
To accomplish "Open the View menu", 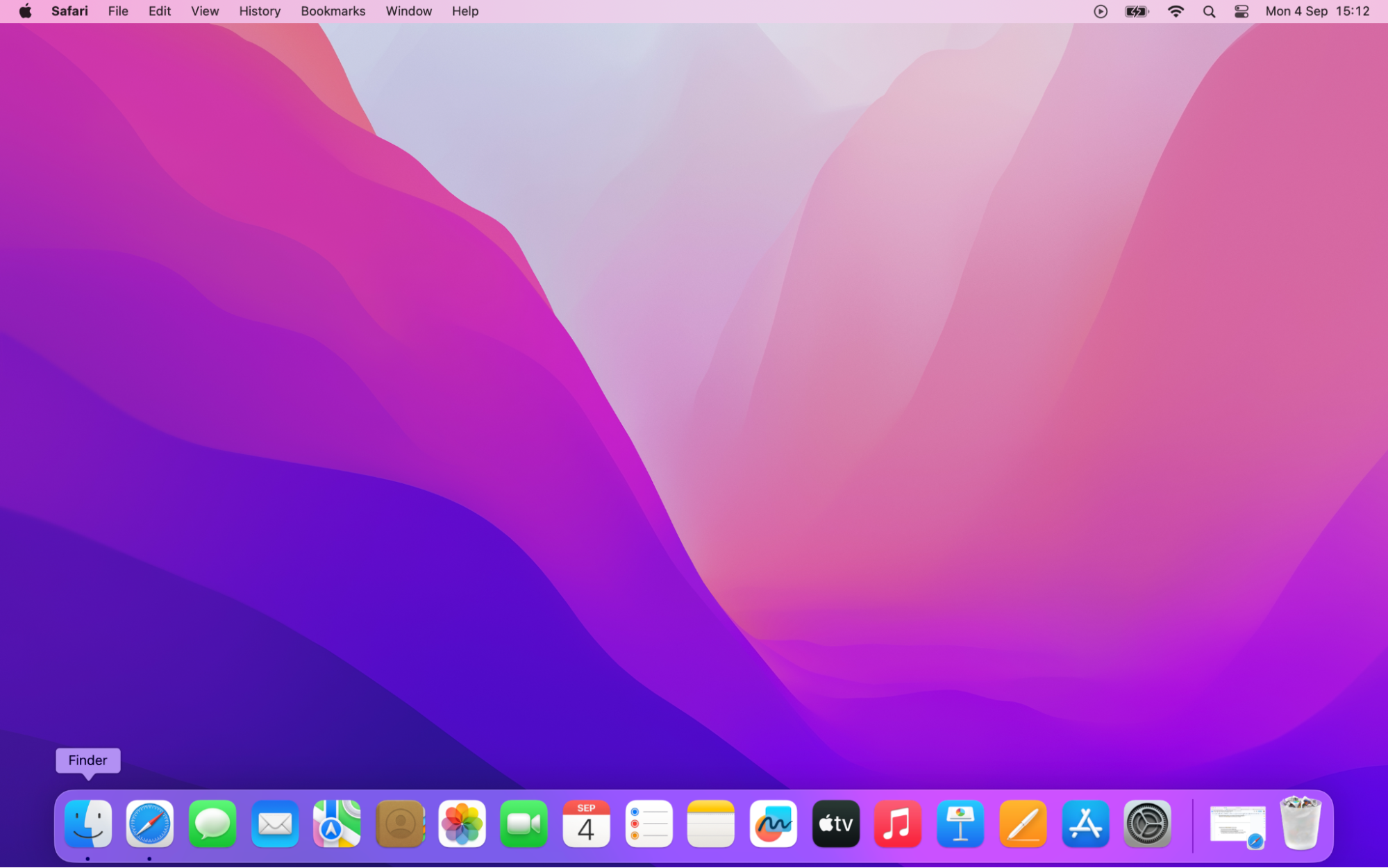I will click(x=205, y=11).
